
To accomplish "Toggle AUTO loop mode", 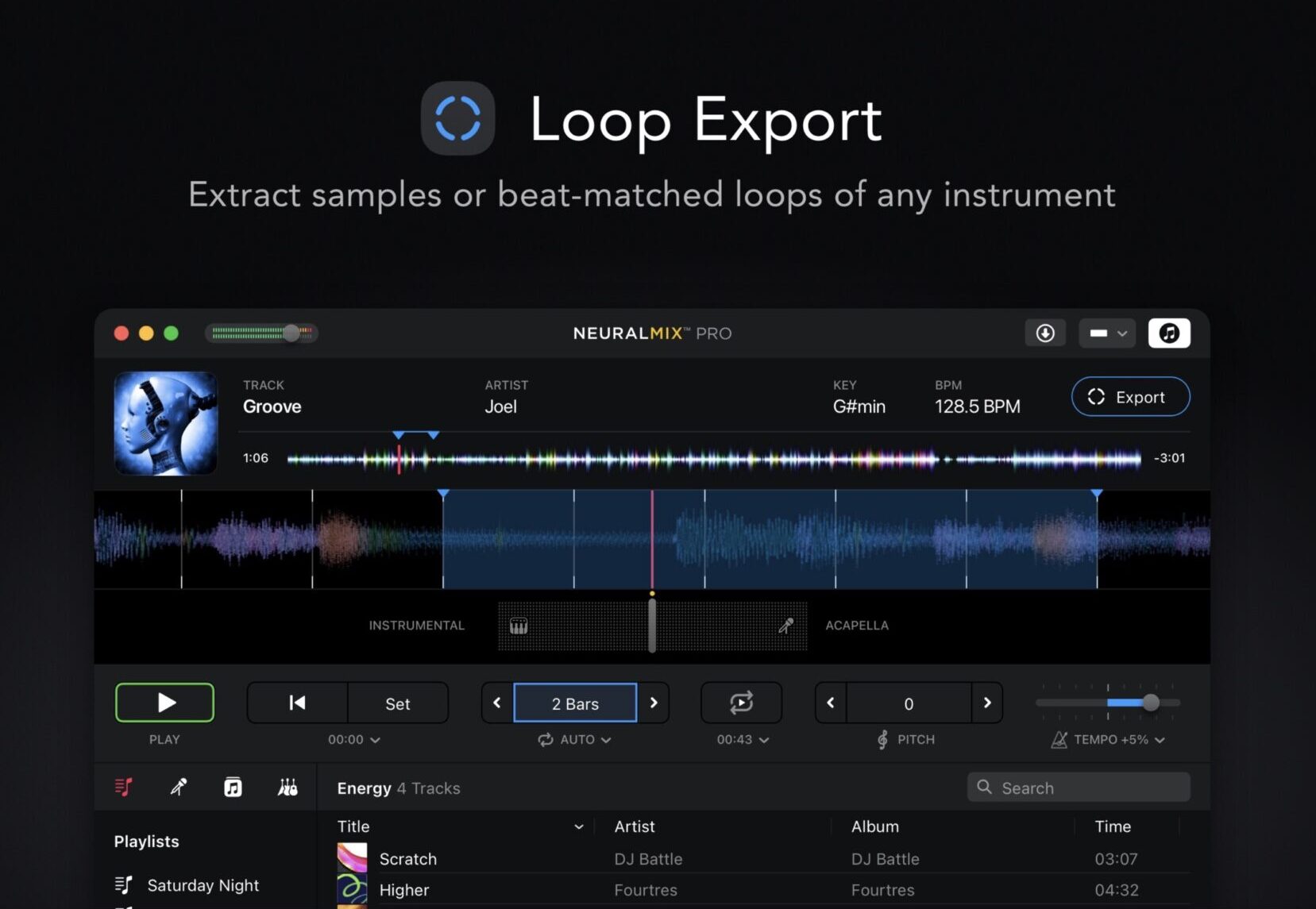I will pos(573,739).
